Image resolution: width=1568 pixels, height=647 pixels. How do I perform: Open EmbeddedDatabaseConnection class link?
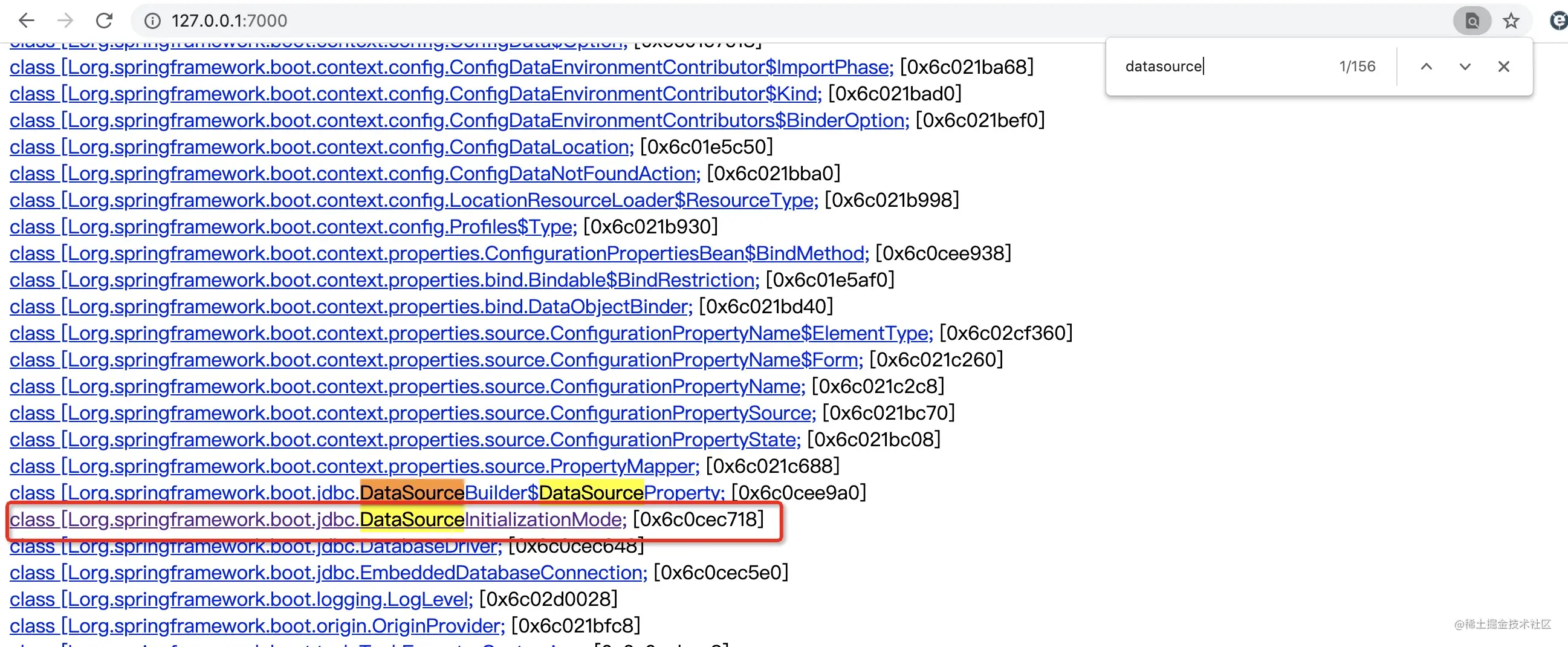click(329, 573)
